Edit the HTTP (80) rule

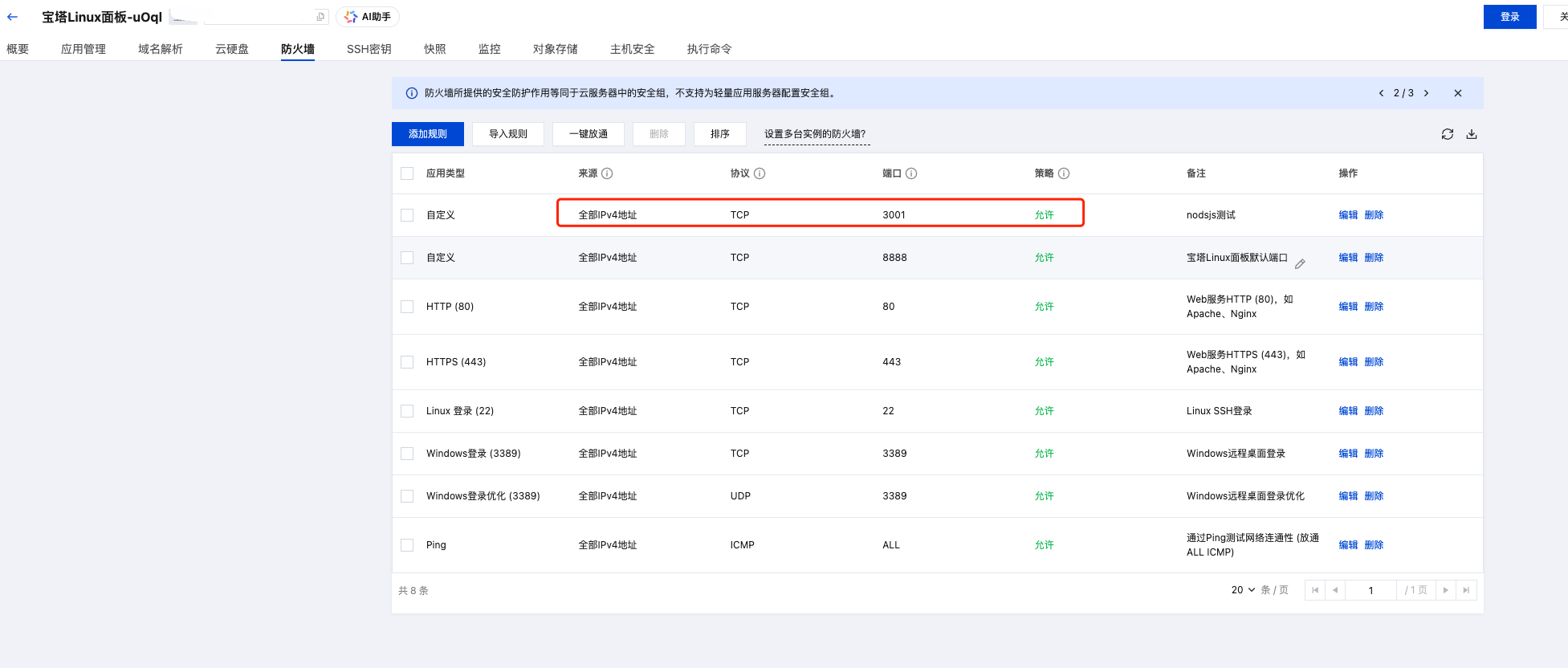(1348, 307)
